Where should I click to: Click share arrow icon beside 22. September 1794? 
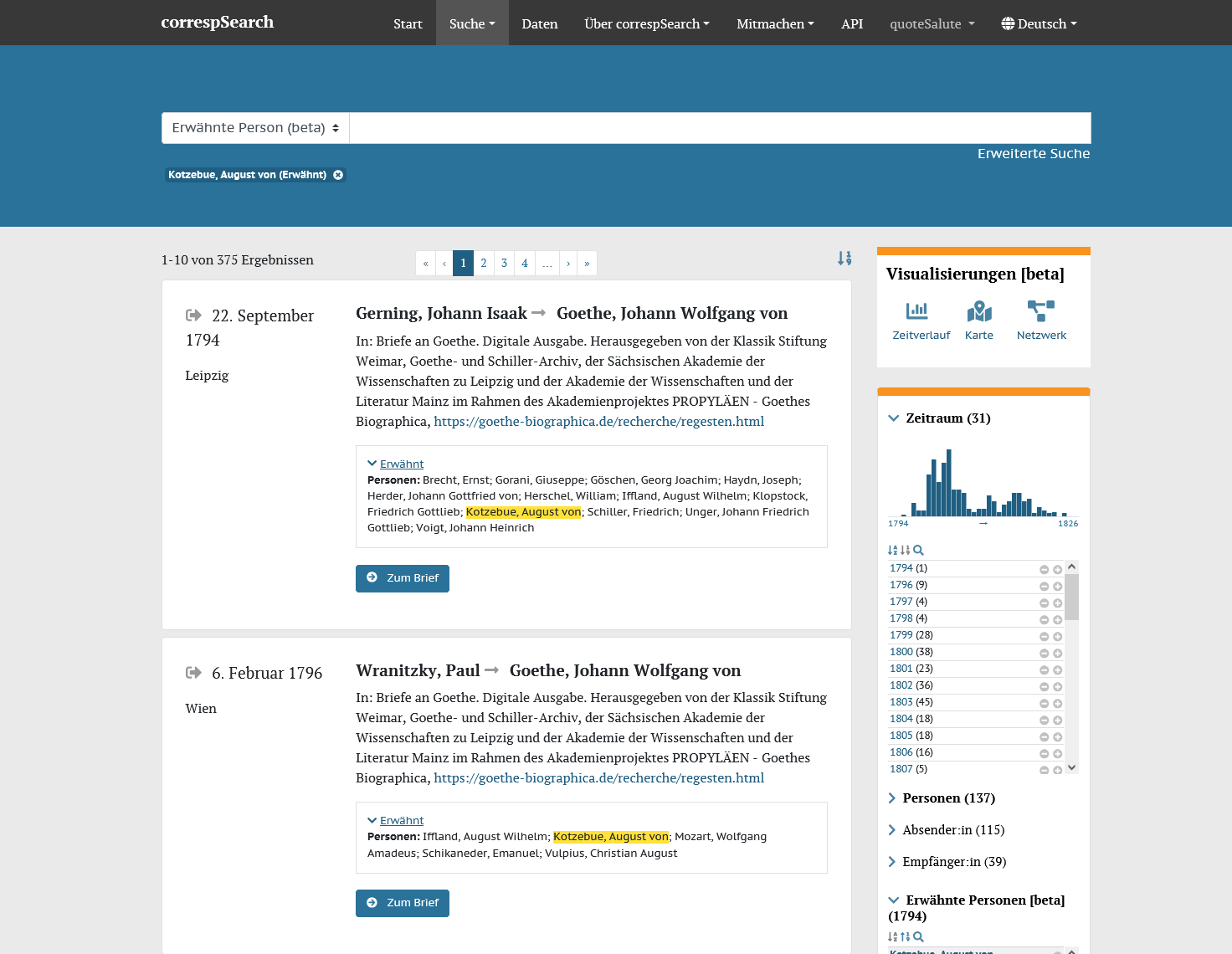point(193,315)
